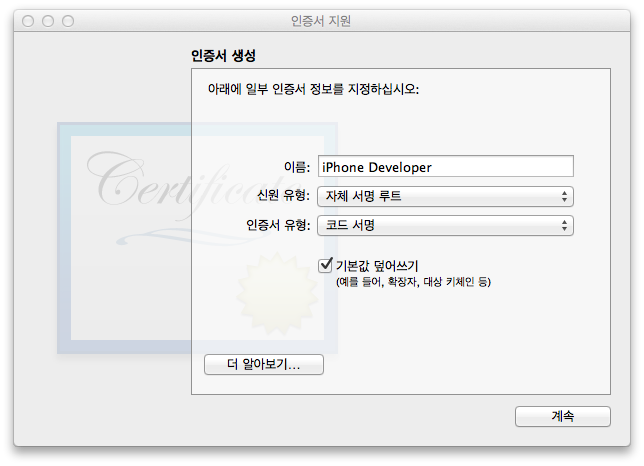Open the 인증서 유형 dropdown showing 코드 서명

[x=446, y=225]
